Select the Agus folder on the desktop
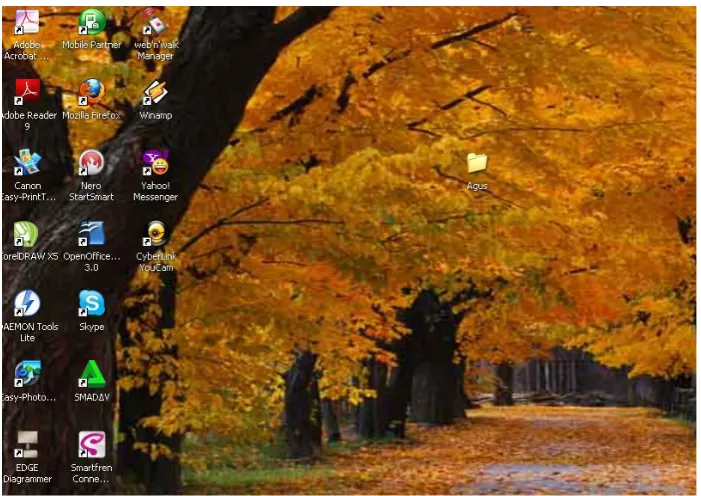This screenshot has height=496, width=701. [477, 163]
